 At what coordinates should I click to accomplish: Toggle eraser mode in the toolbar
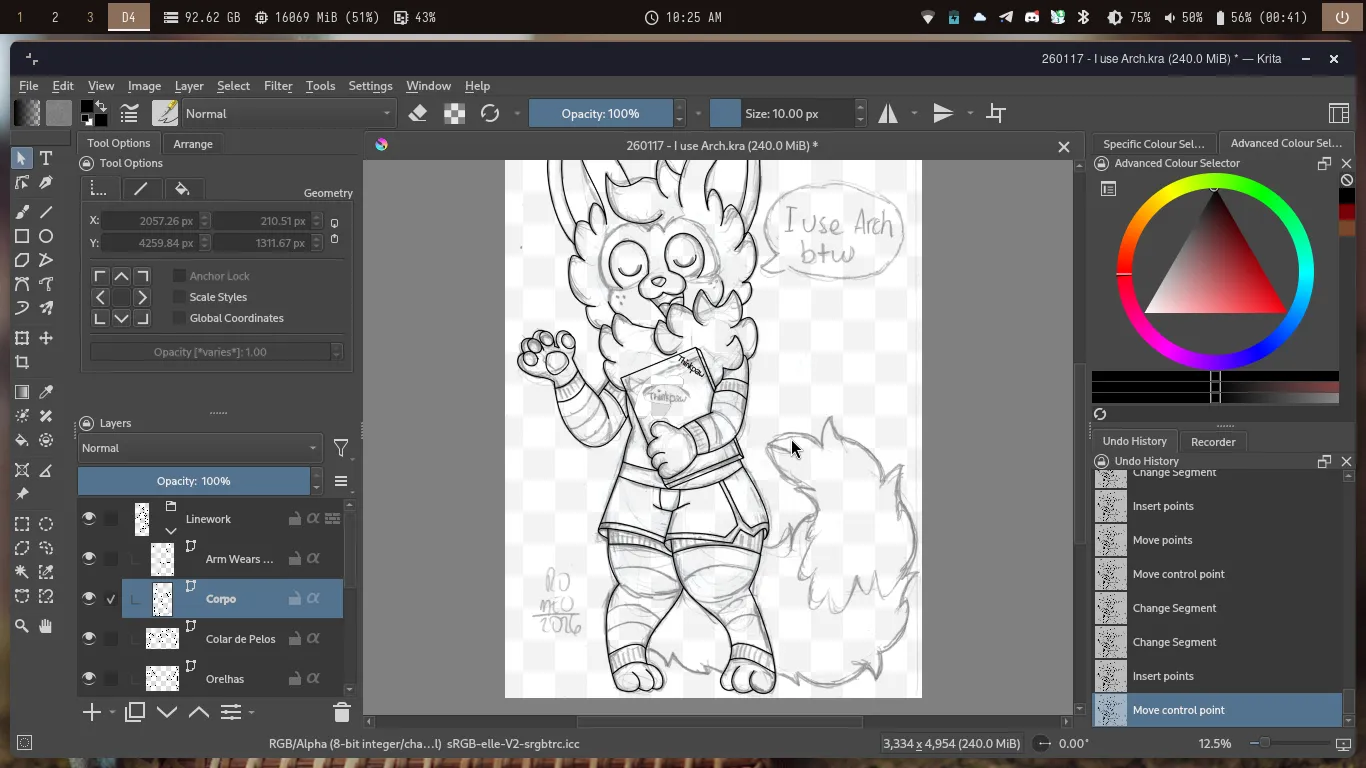pyautogui.click(x=418, y=114)
